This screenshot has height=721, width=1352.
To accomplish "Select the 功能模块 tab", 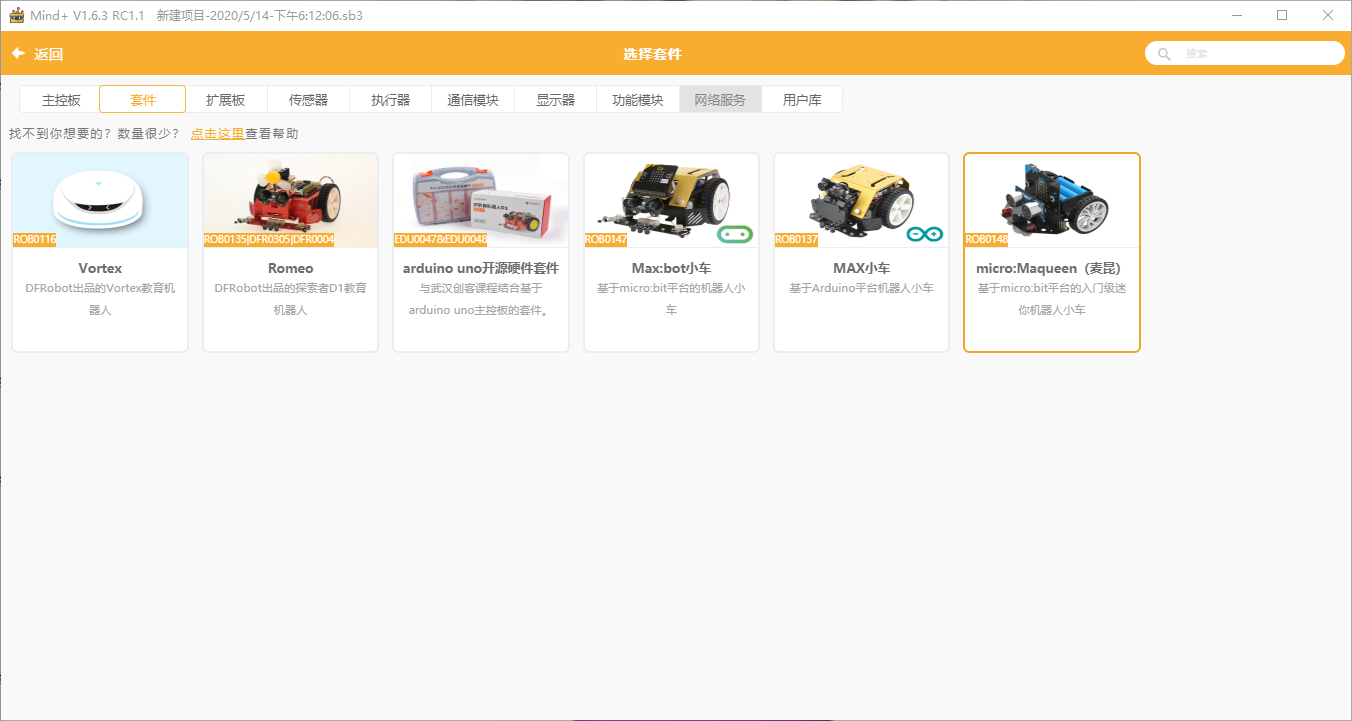I will click(638, 100).
